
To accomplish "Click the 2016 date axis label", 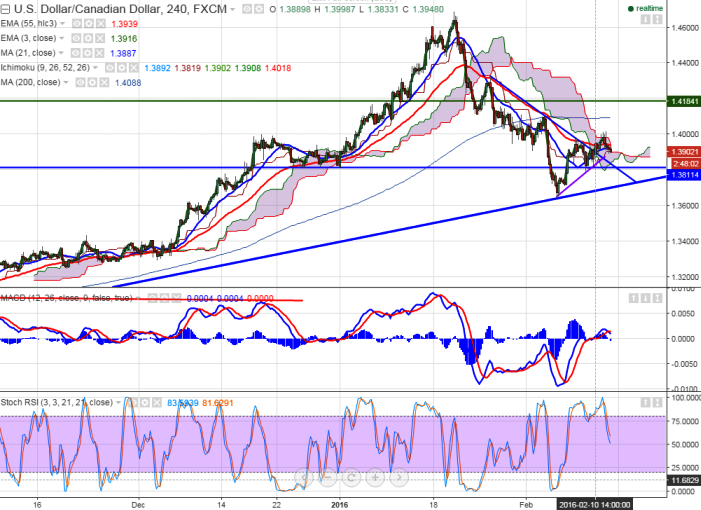I will coord(339,505).
